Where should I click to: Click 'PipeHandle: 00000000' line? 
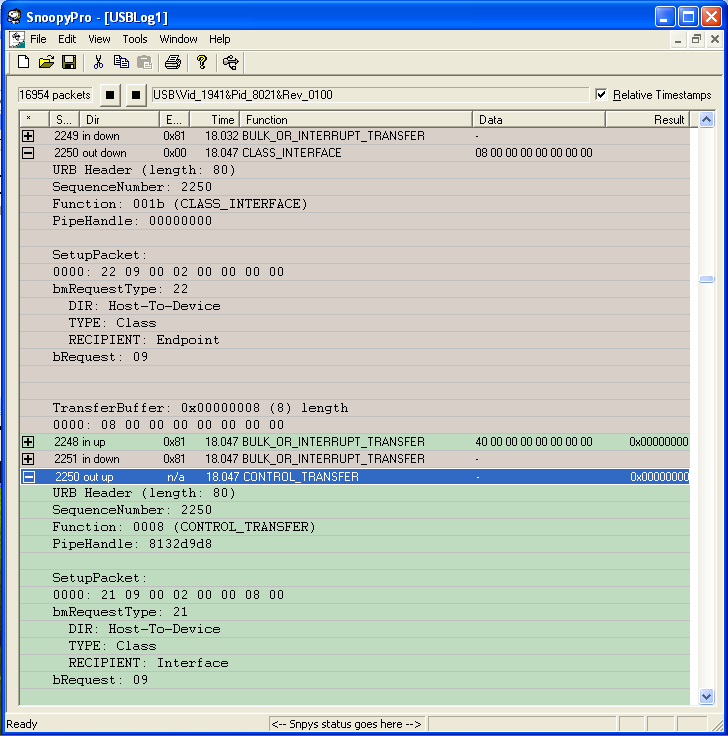(132, 221)
